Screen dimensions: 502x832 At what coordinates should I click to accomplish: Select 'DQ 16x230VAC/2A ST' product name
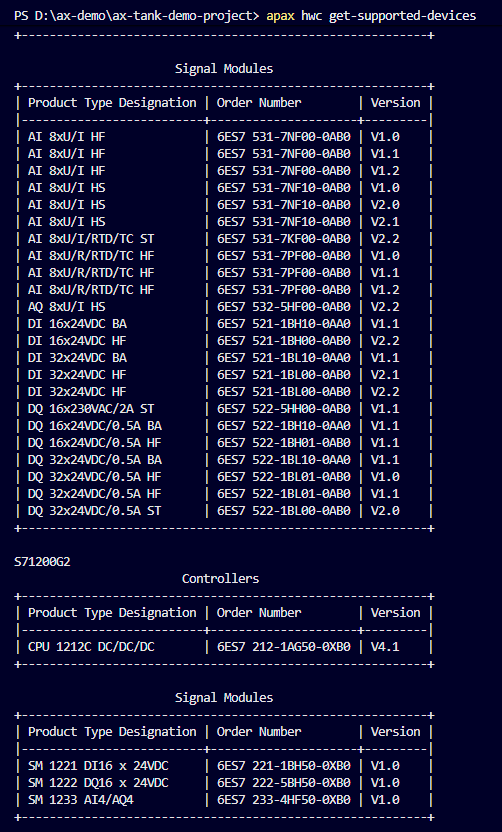91,409
